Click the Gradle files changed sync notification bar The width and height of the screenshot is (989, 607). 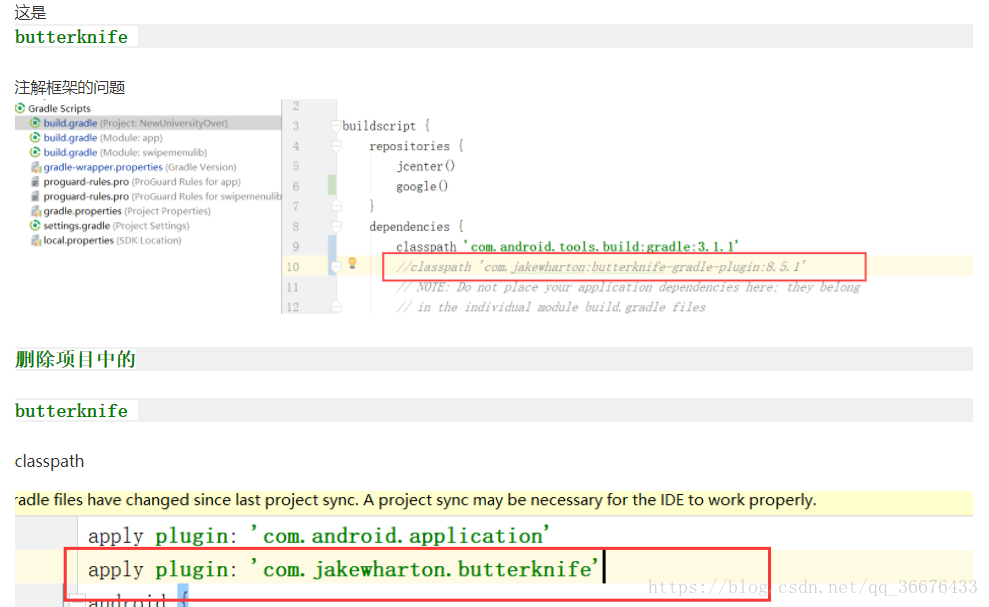click(x=494, y=500)
